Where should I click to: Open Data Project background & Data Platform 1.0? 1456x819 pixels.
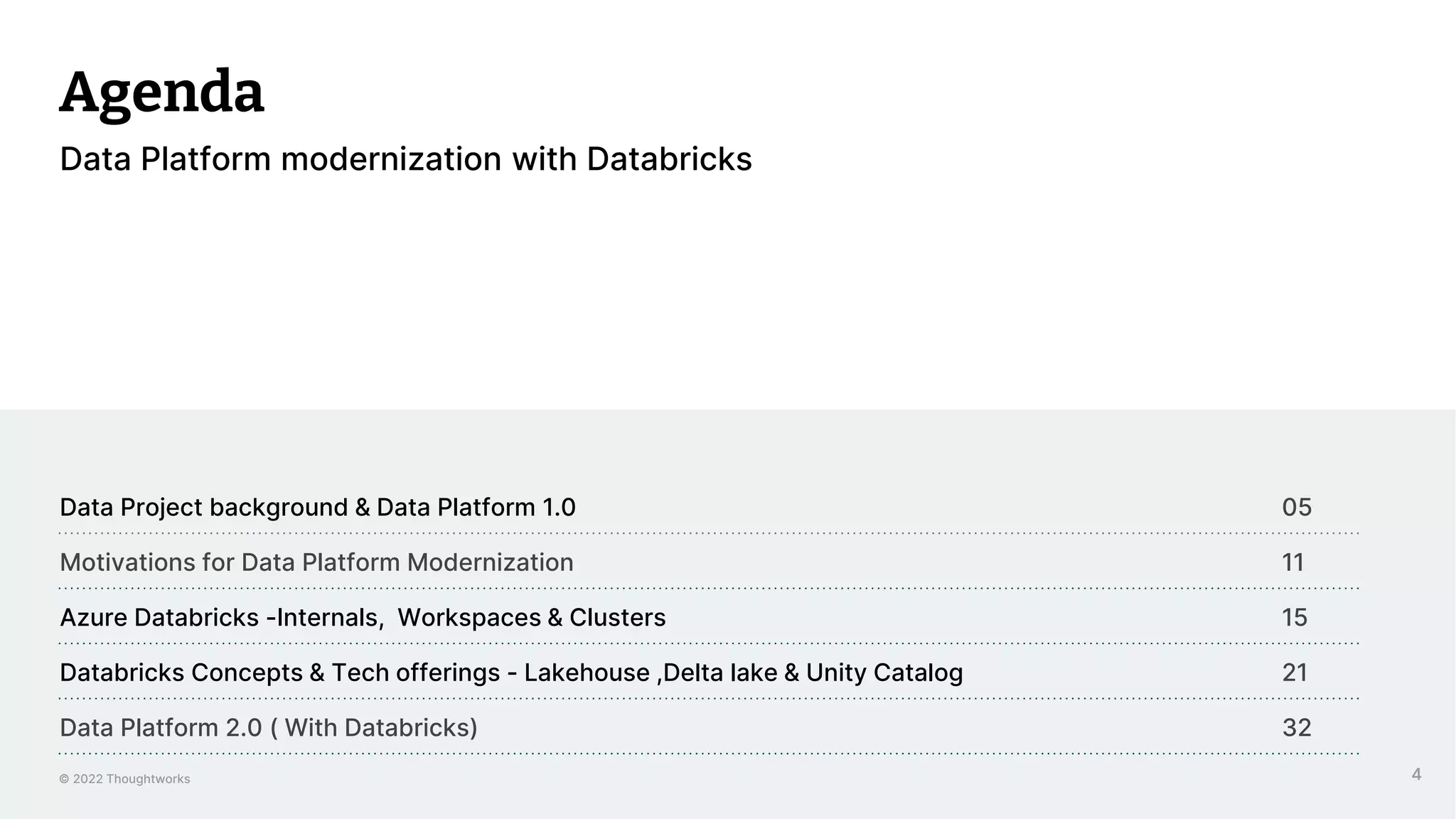tap(317, 508)
